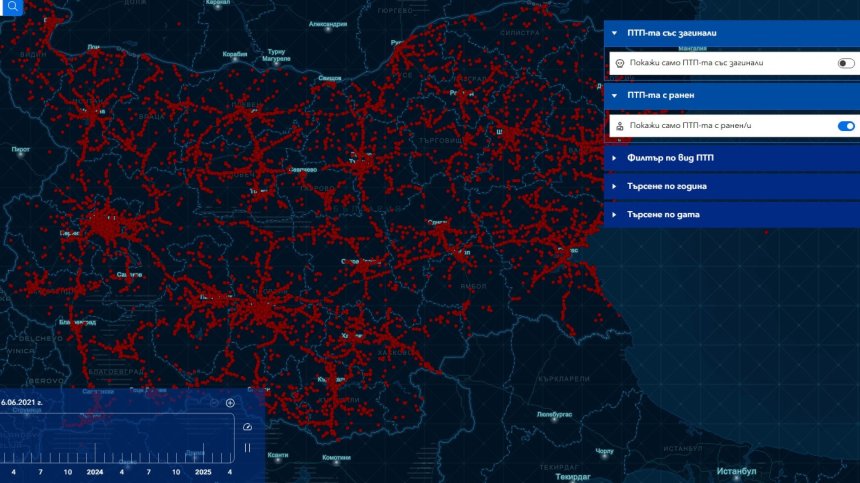Screen dimensions: 860x483
Task: Pause the timeline animation
Action: [247, 447]
